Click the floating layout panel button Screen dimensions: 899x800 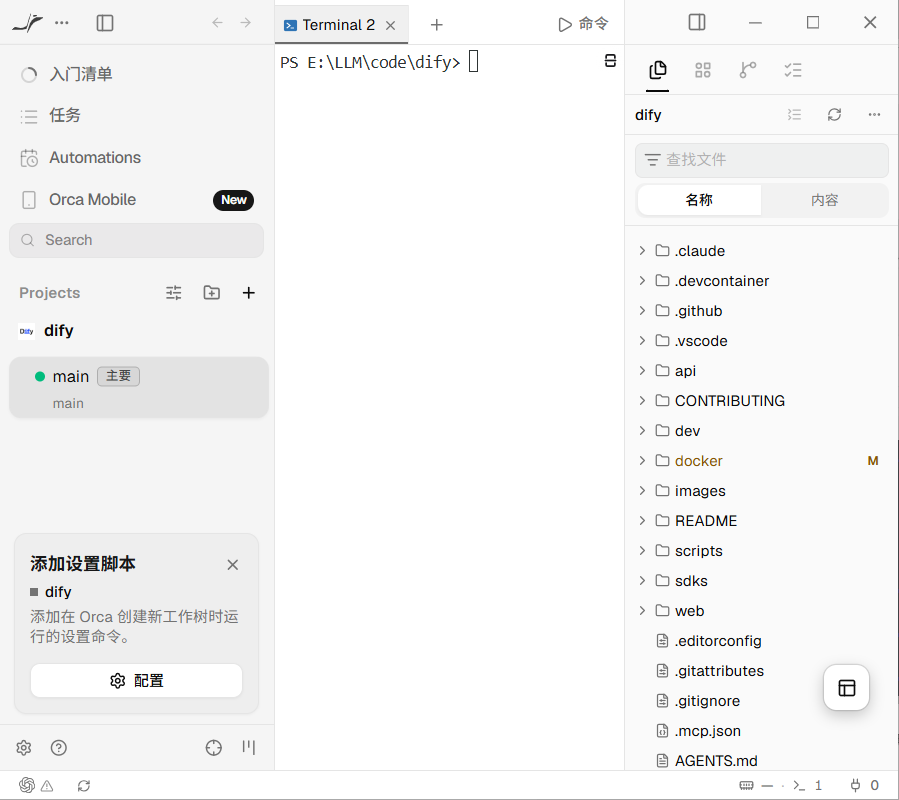tap(846, 688)
